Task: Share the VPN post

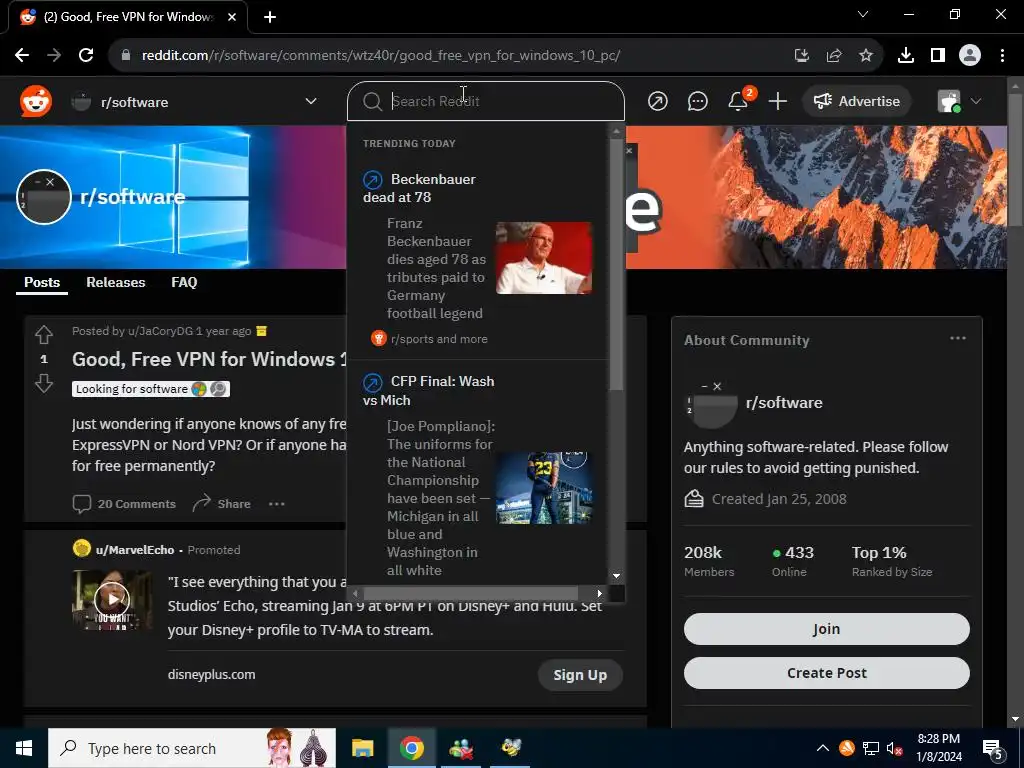Action: [x=221, y=504]
